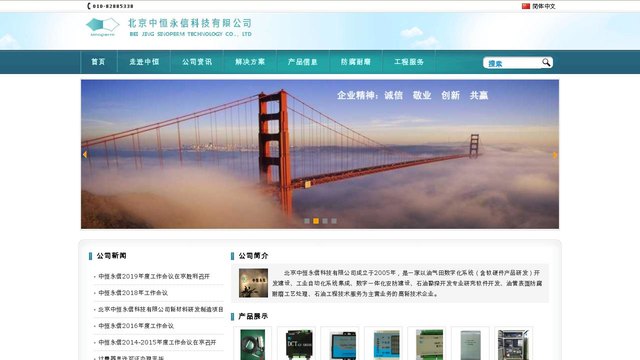Open news 中恒永信2014-2015年度工作会议在京召开

[x=158, y=342]
